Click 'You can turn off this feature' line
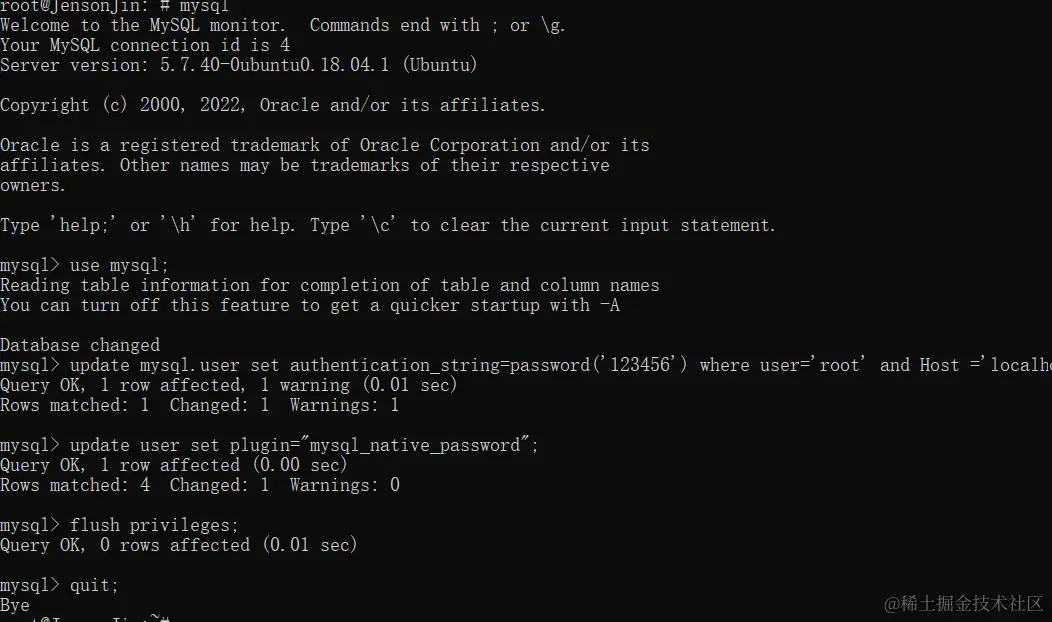Screen dimensions: 1052x622 click(x=310, y=305)
